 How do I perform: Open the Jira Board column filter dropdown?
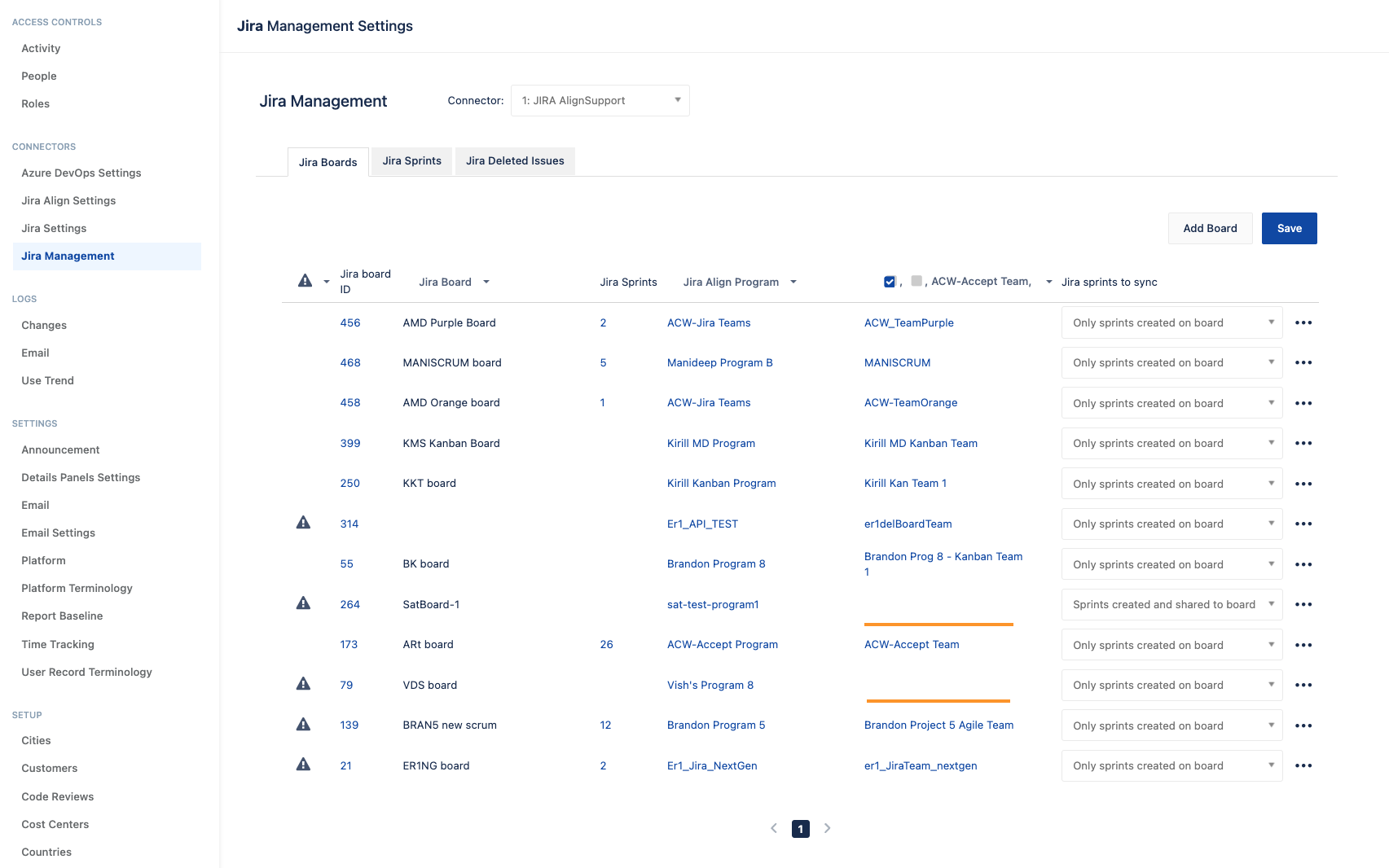pos(486,282)
